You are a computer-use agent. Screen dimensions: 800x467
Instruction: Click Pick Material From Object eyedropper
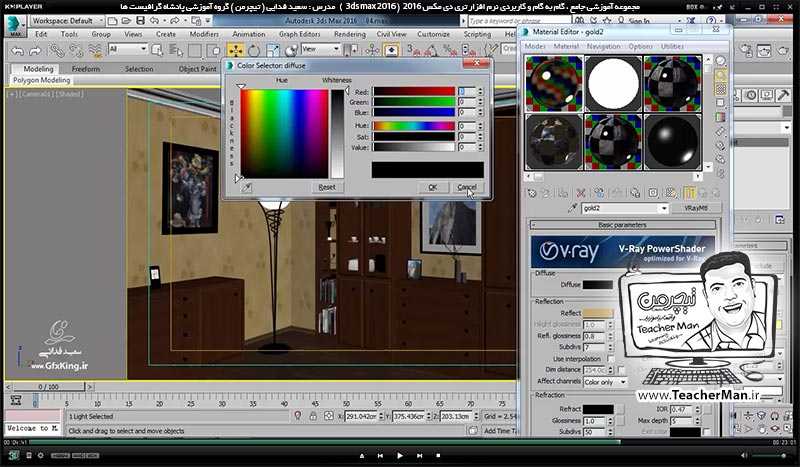pos(572,208)
